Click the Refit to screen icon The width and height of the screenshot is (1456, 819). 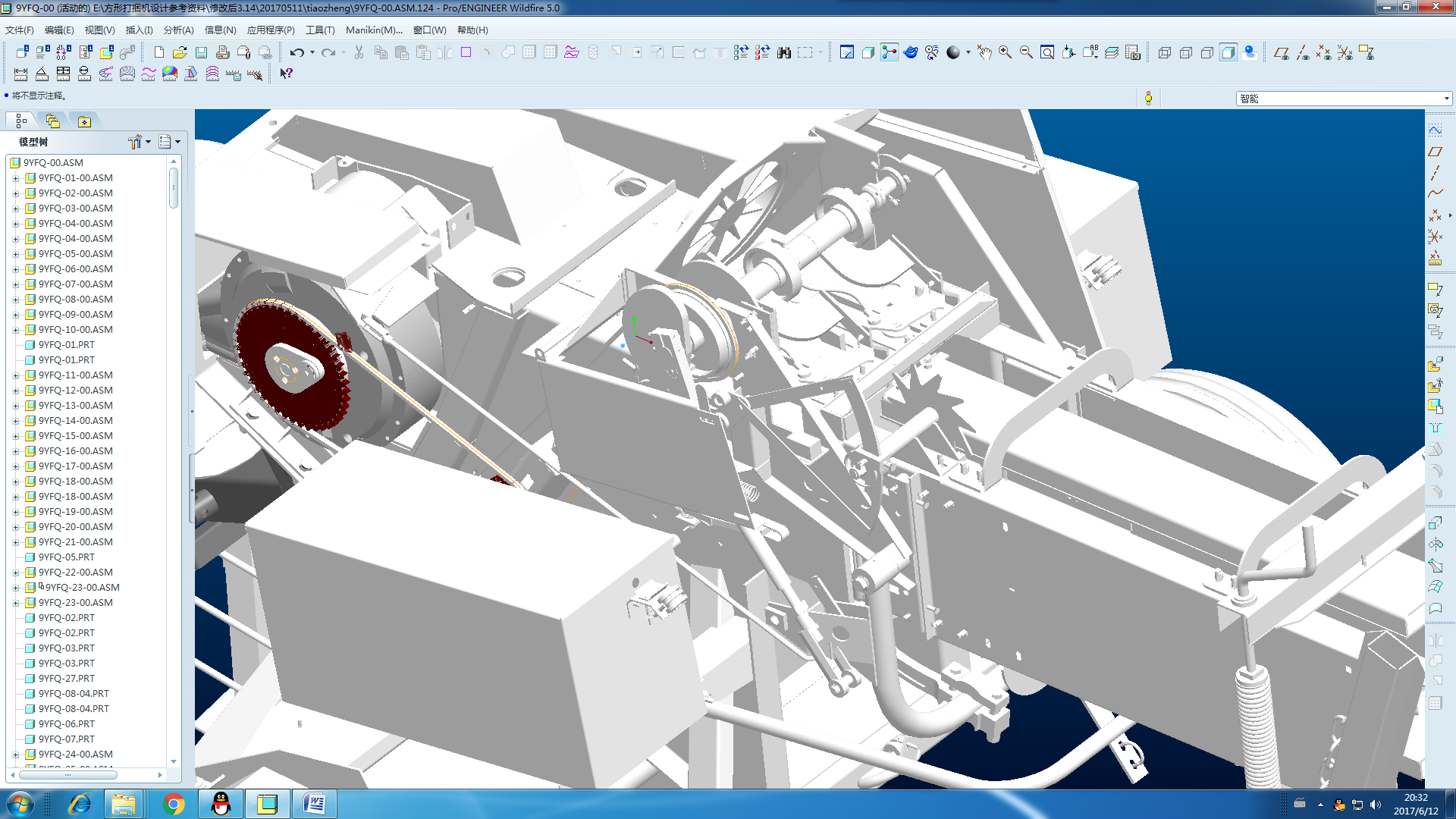(x=1047, y=52)
